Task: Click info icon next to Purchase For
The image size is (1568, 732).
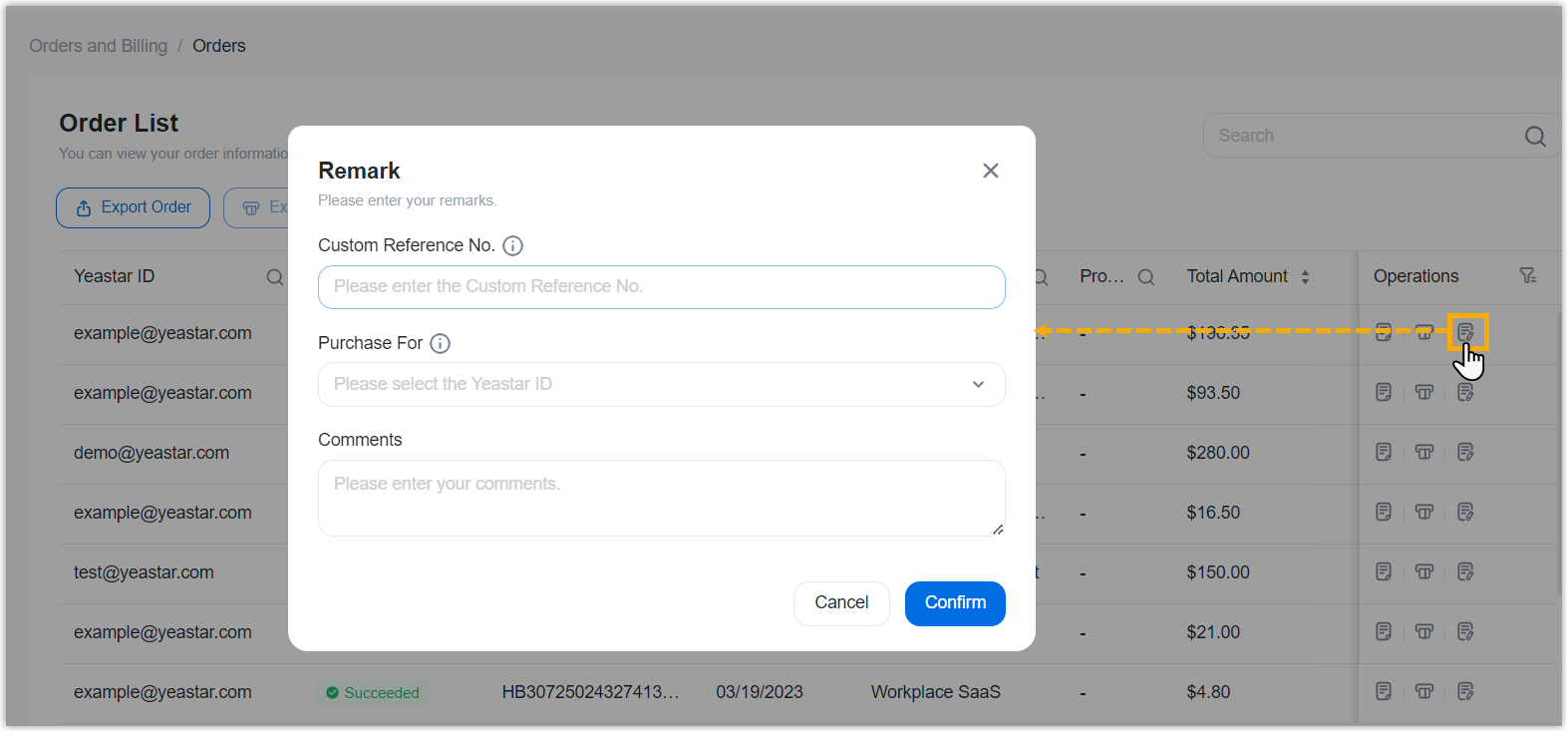Action: click(440, 343)
